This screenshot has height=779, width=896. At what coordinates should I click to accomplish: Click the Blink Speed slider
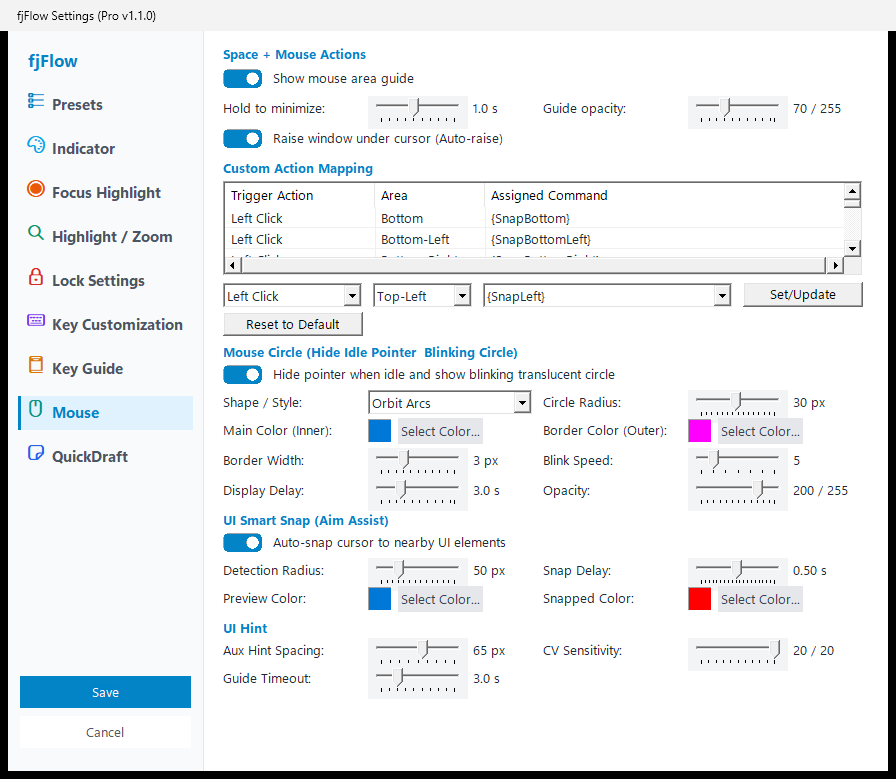click(738, 463)
